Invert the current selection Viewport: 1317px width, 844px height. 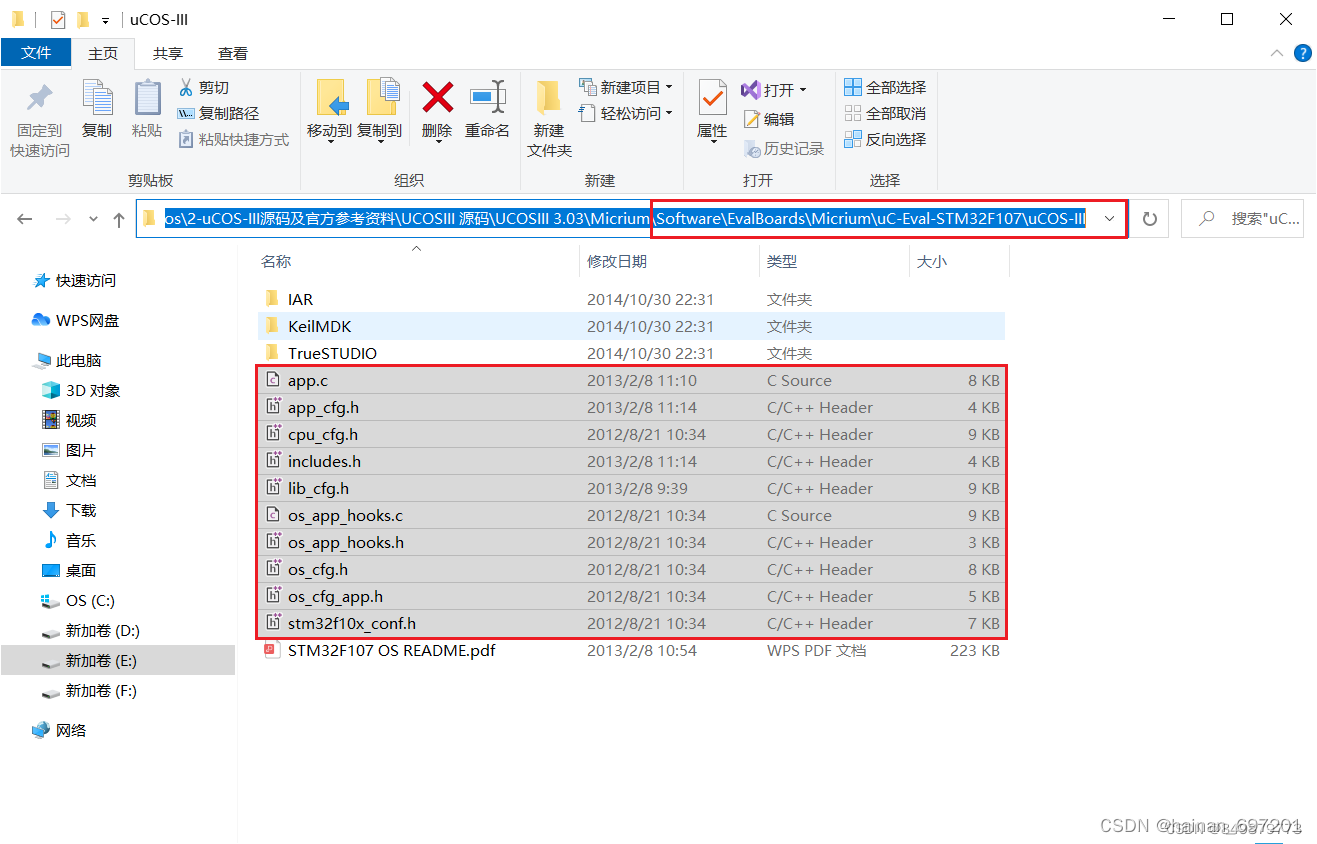point(885,140)
